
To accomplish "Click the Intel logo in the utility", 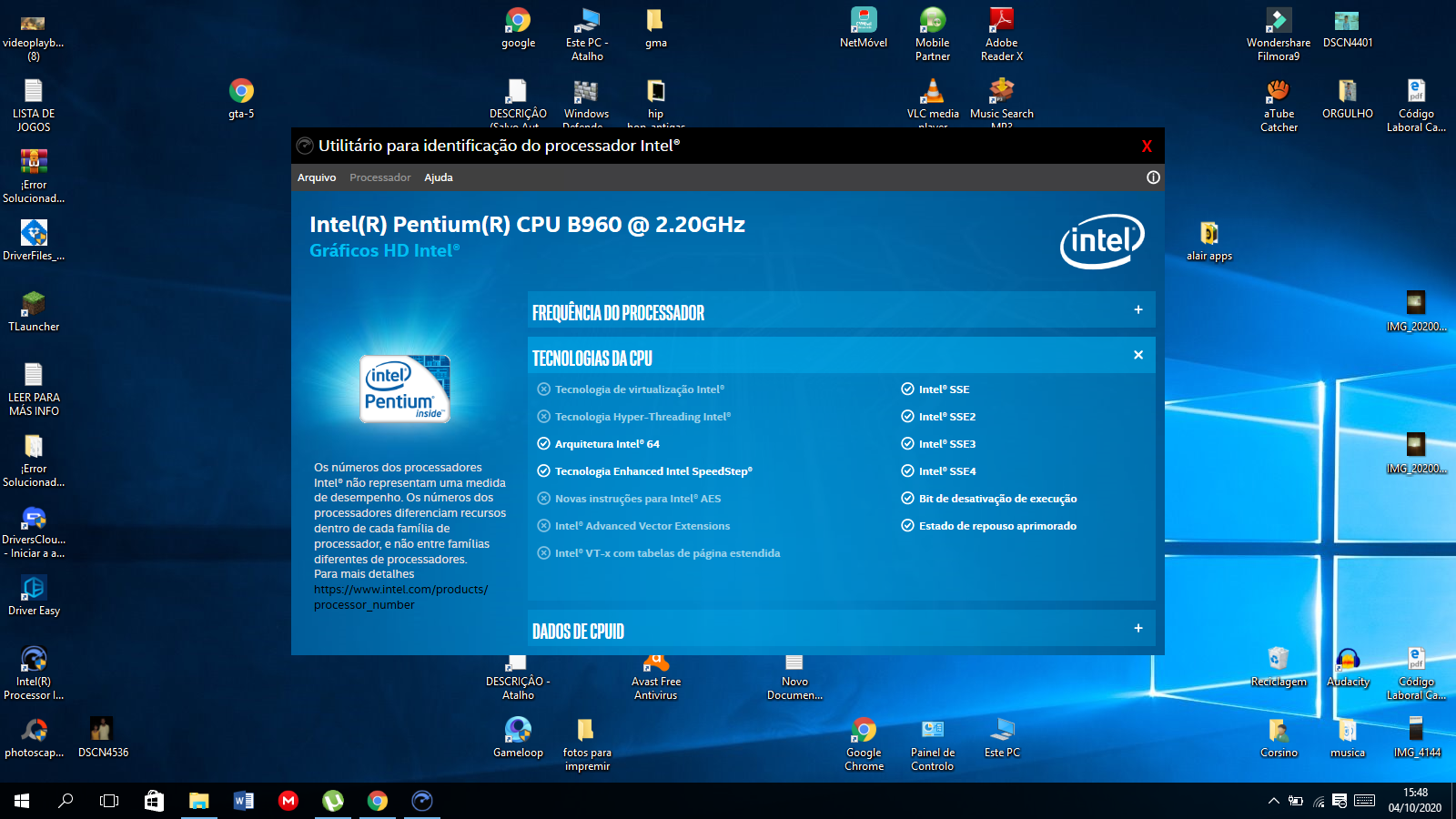I will coord(1102,241).
